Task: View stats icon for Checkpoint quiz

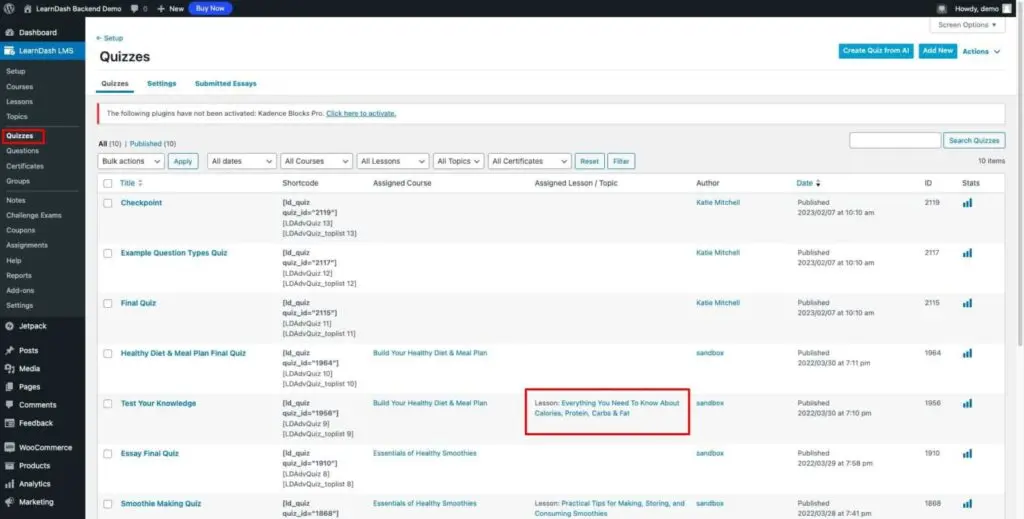Action: point(967,203)
